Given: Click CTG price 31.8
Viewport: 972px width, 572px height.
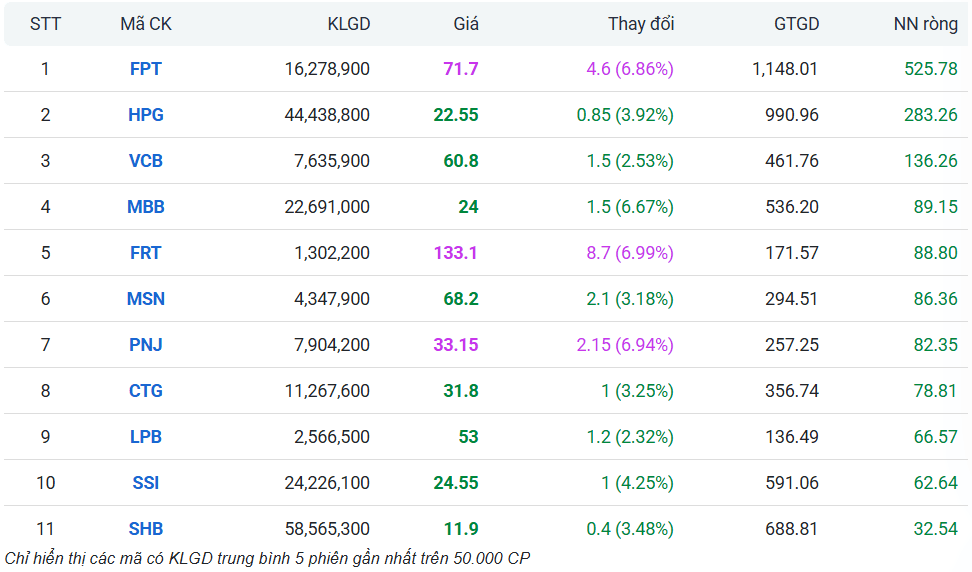Looking at the screenshot, I should 461,390.
